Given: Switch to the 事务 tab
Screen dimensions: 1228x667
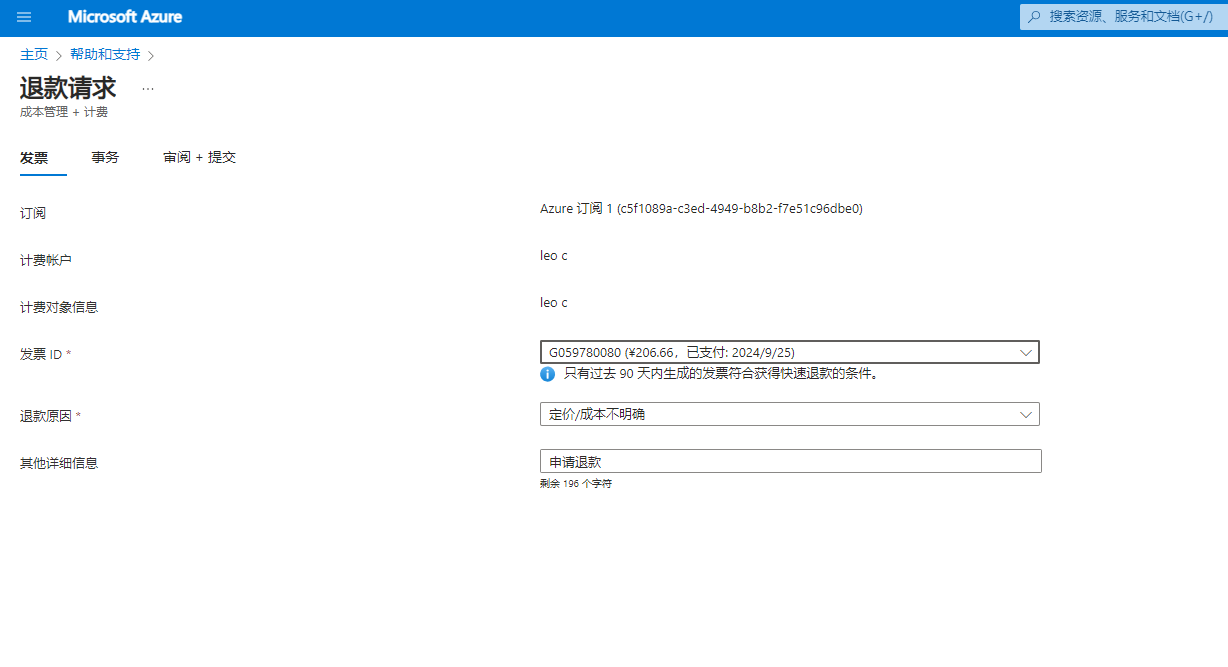Looking at the screenshot, I should [105, 158].
